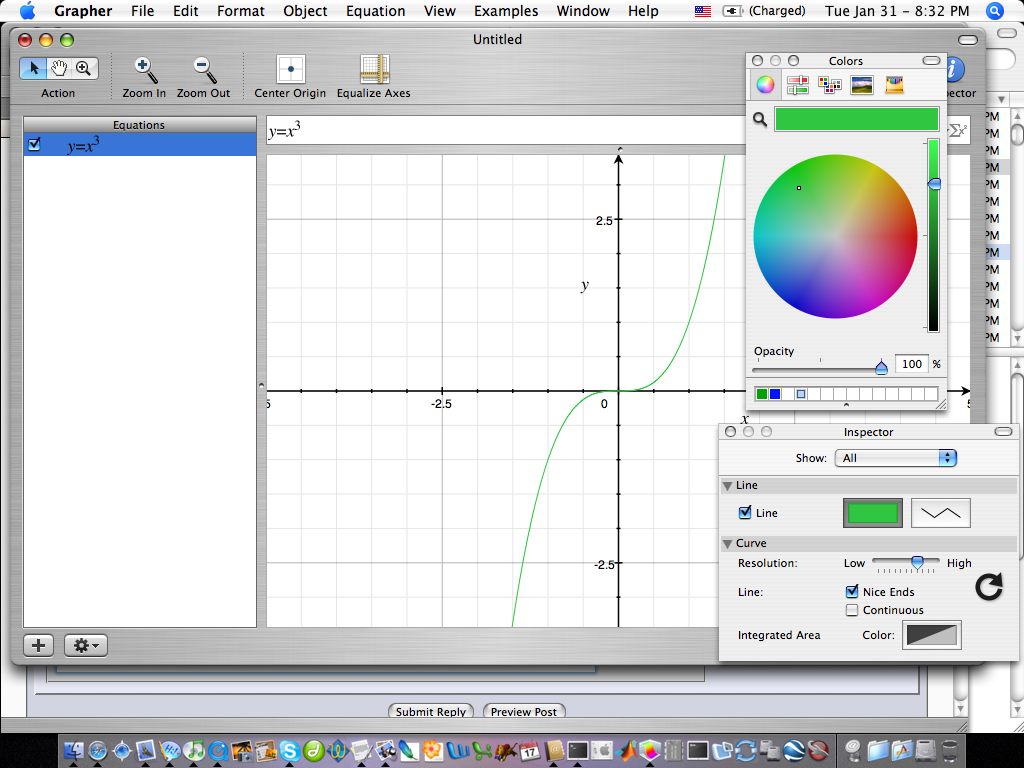Click the add equation plus button

pos(38,645)
